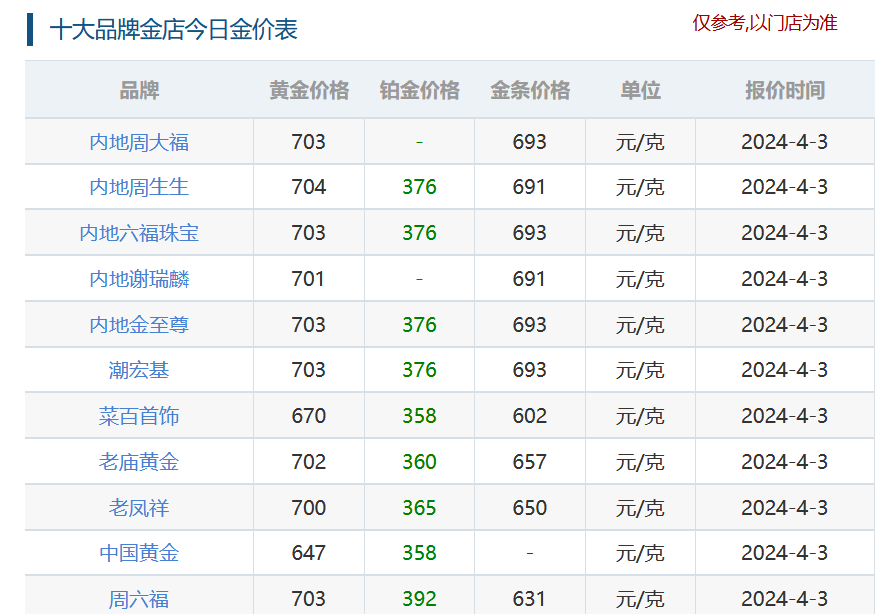Select platinum price 358 in 中国黄金 row
Screen dimensions: 886x614
click(419, 553)
